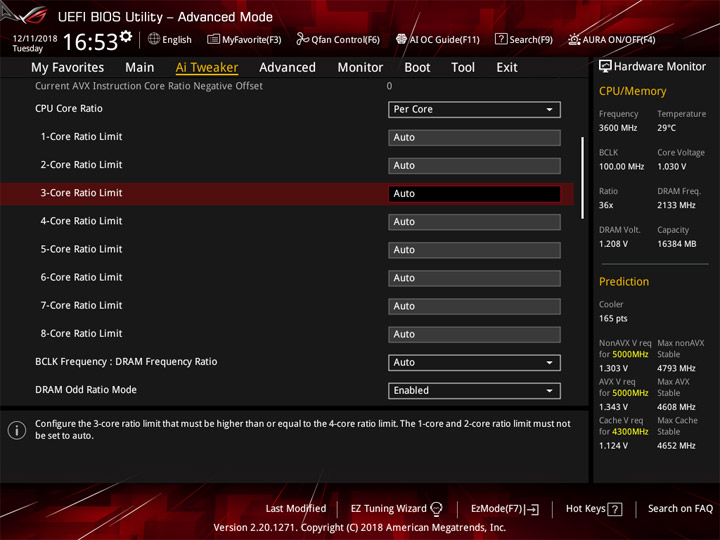Switch to Main tab
The image size is (720, 540).
(140, 68)
